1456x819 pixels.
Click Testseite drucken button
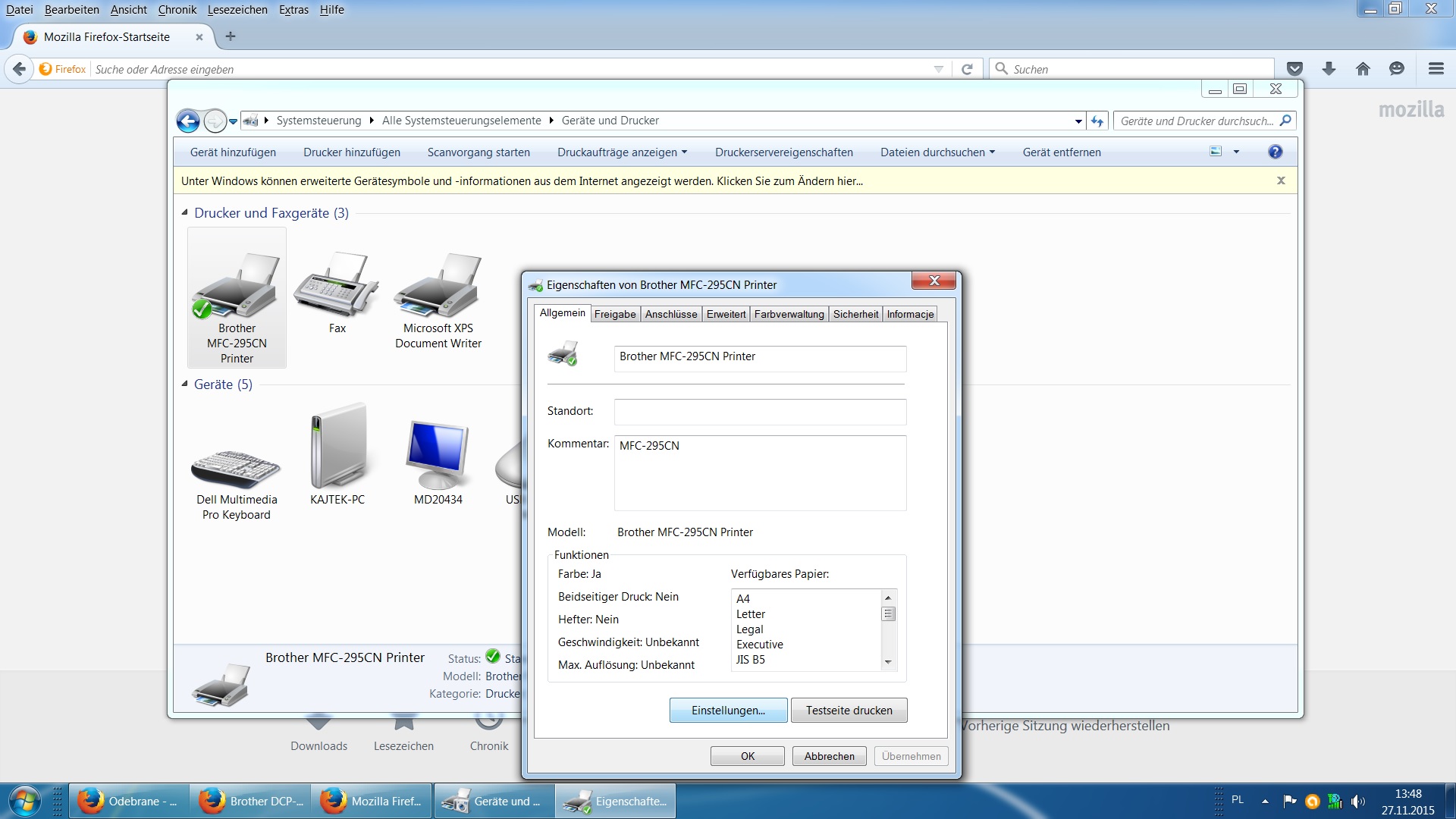click(849, 710)
